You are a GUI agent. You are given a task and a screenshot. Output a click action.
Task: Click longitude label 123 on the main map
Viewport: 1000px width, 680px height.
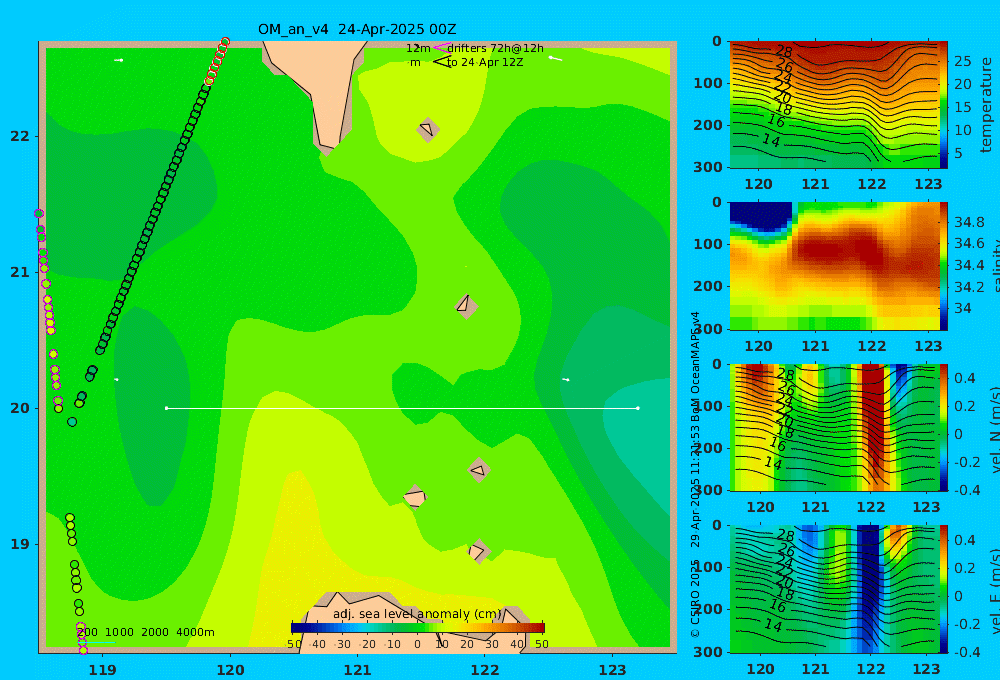[613, 670]
